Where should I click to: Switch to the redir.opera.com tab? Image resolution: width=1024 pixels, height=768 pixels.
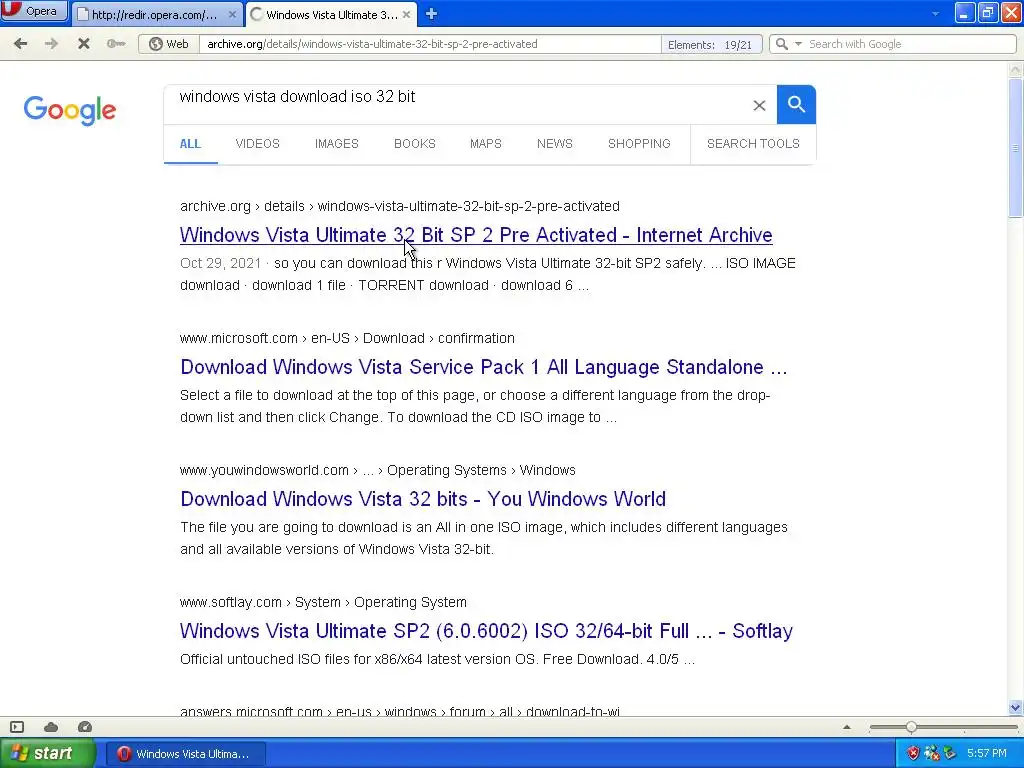pyautogui.click(x=155, y=14)
